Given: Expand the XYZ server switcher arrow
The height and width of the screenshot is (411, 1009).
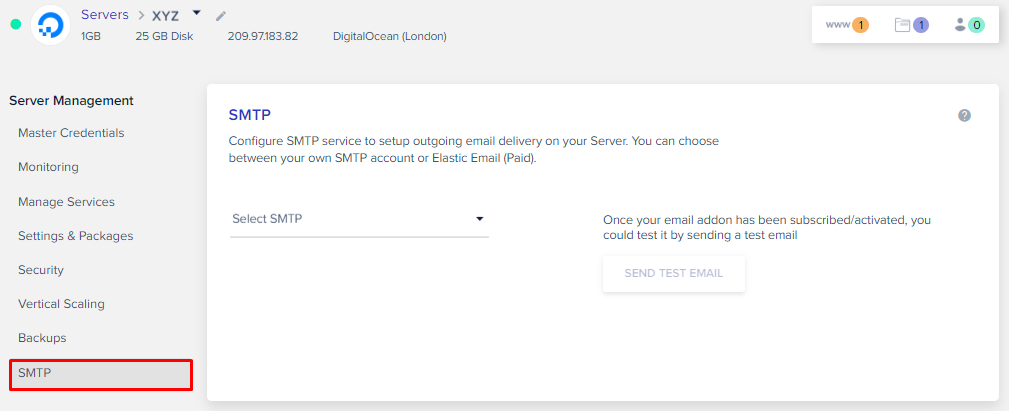Looking at the screenshot, I should [197, 13].
